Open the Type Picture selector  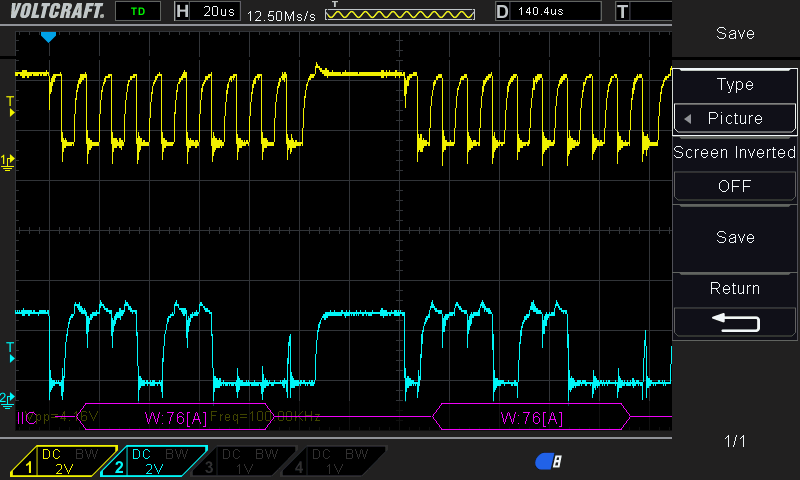pyautogui.click(x=735, y=118)
